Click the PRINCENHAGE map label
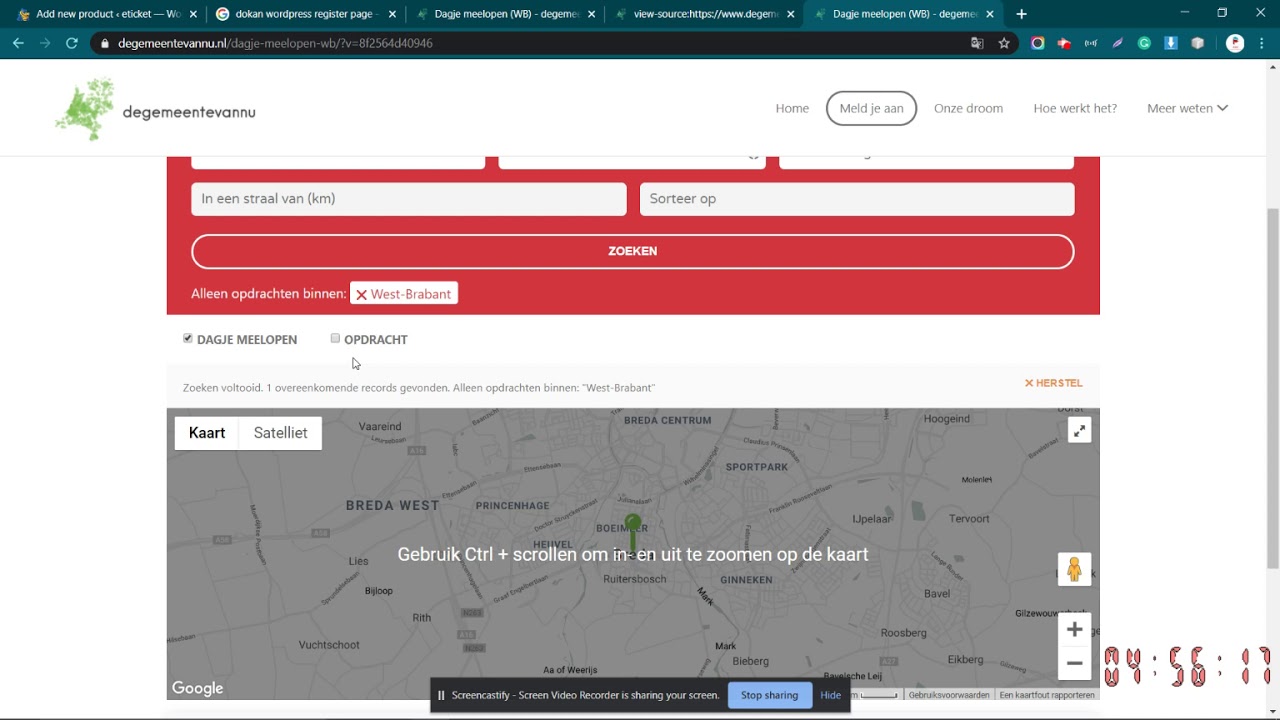 513,506
